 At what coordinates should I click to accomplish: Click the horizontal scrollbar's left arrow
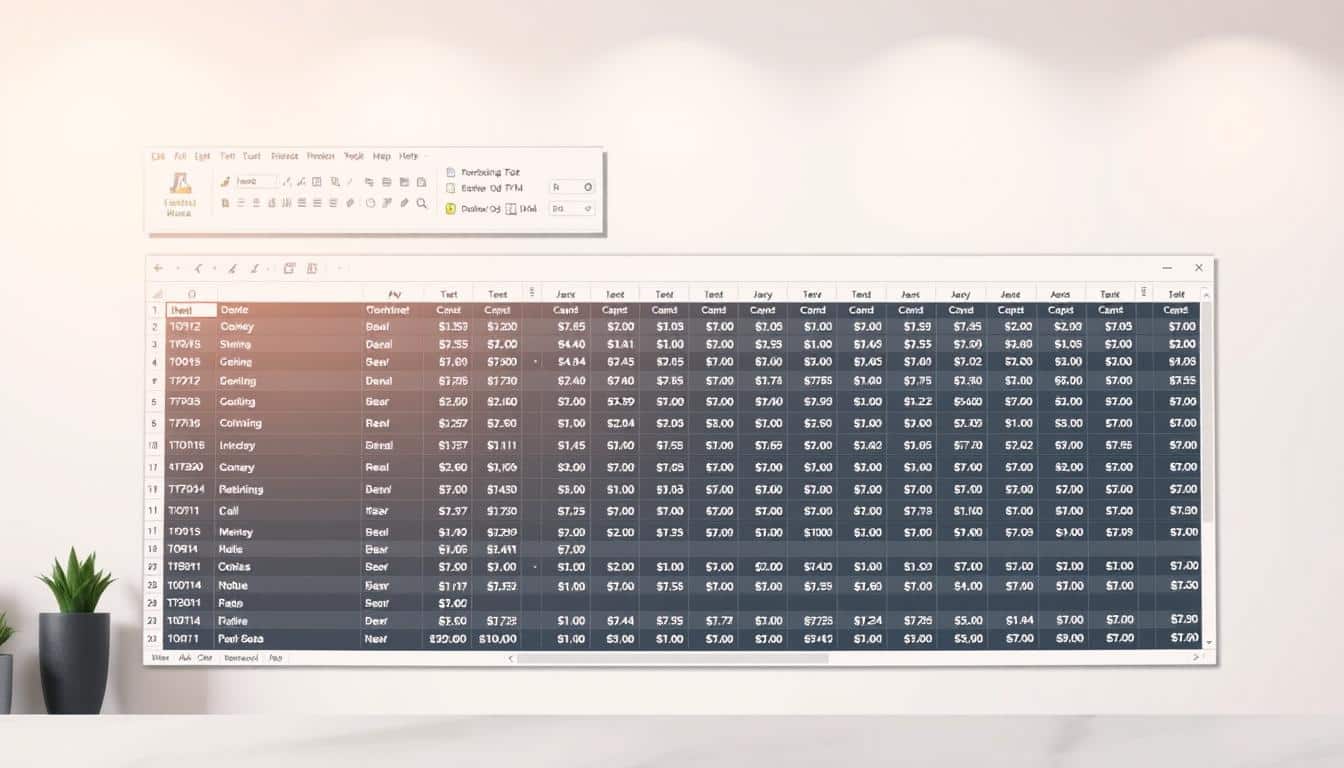point(511,659)
